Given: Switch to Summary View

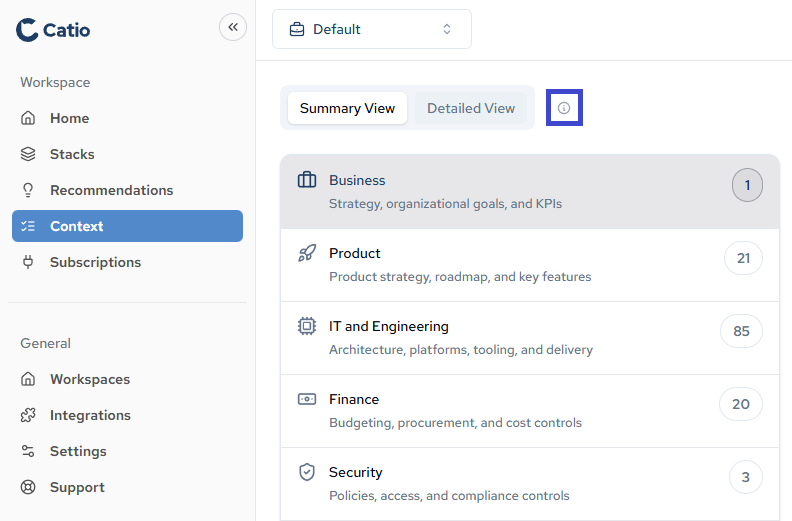Looking at the screenshot, I should [x=347, y=108].
